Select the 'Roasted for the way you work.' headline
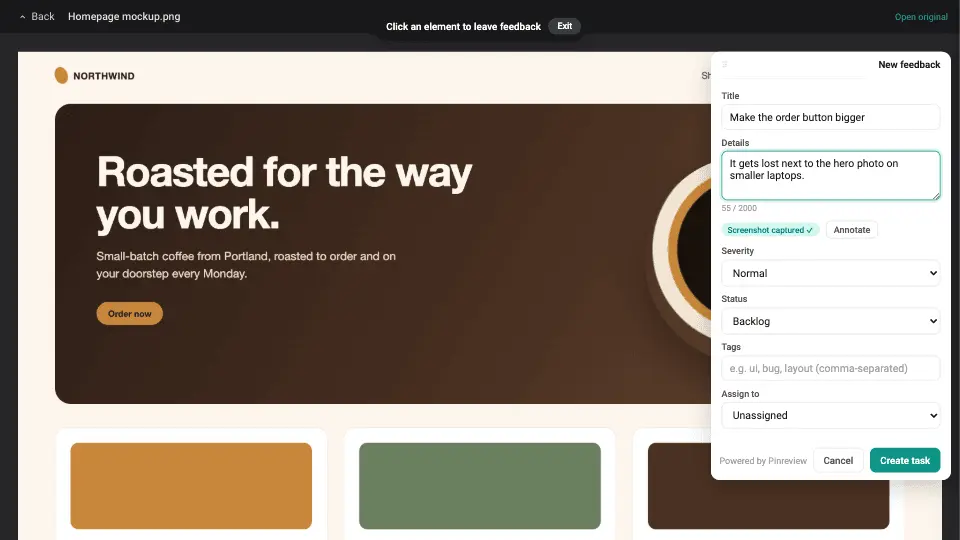This screenshot has height=540, width=960. 284,193
